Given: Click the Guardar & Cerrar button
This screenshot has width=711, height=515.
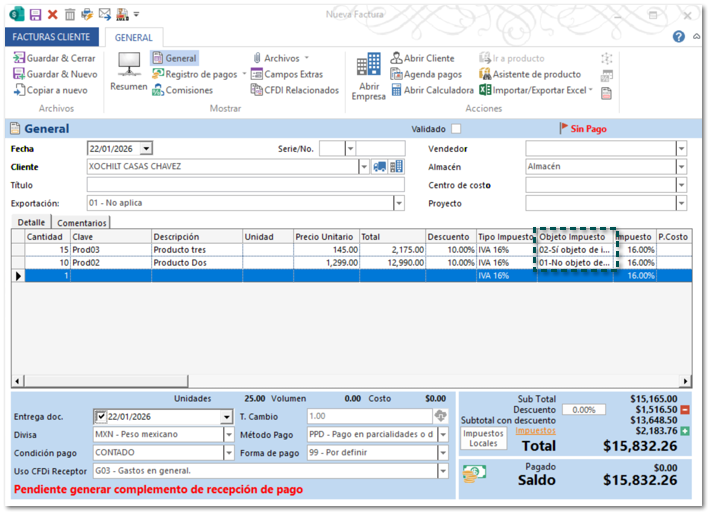Looking at the screenshot, I should (55, 58).
